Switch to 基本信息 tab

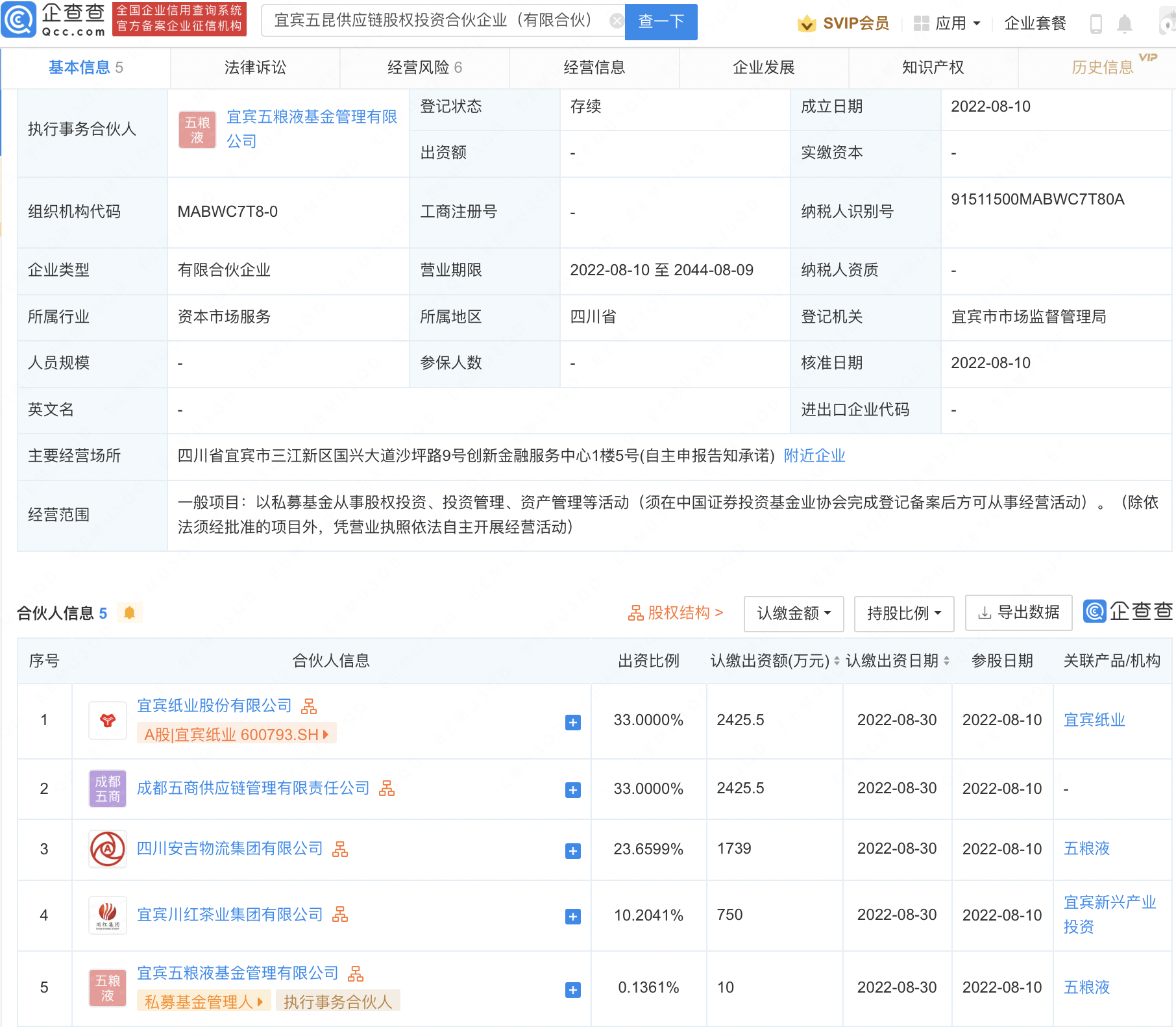coord(86,68)
